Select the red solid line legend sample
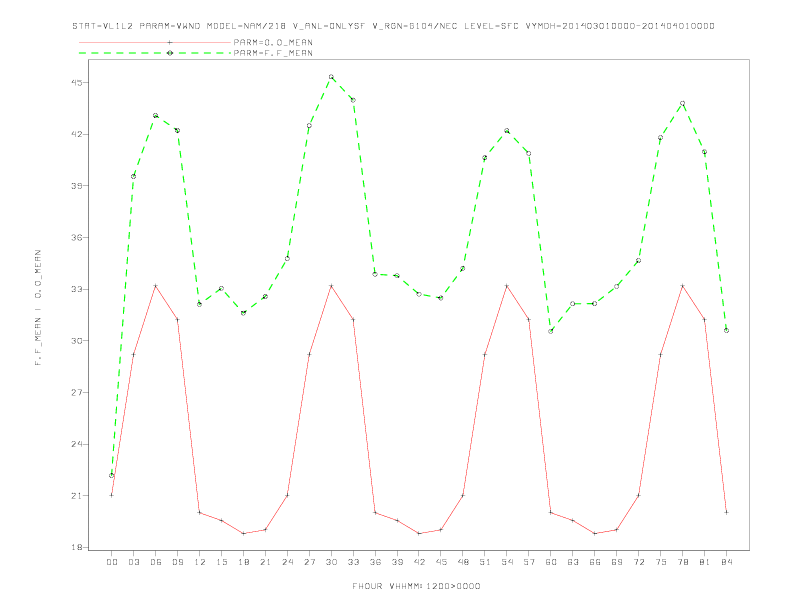The height and width of the screenshot is (612, 792). [155, 42]
